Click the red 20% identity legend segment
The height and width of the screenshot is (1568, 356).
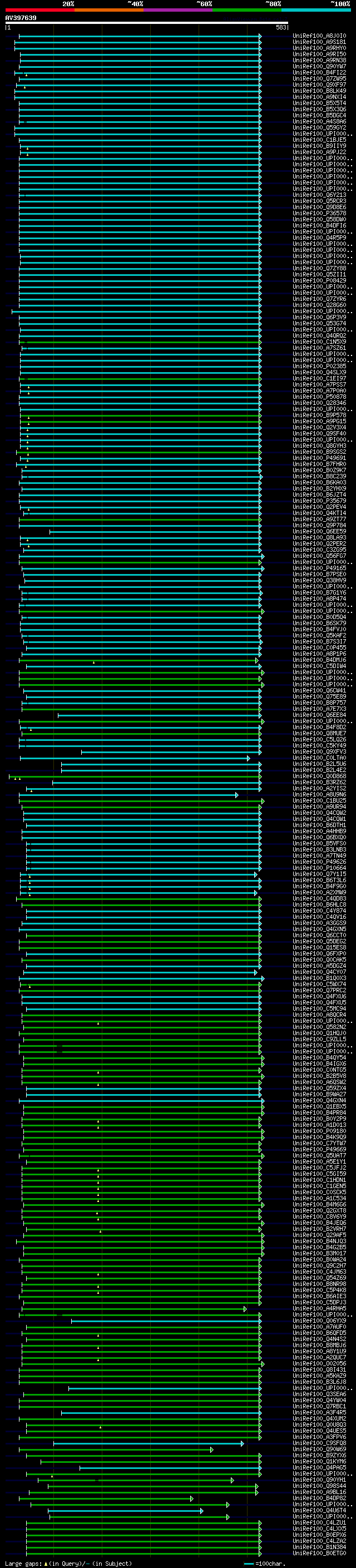(39, 10)
